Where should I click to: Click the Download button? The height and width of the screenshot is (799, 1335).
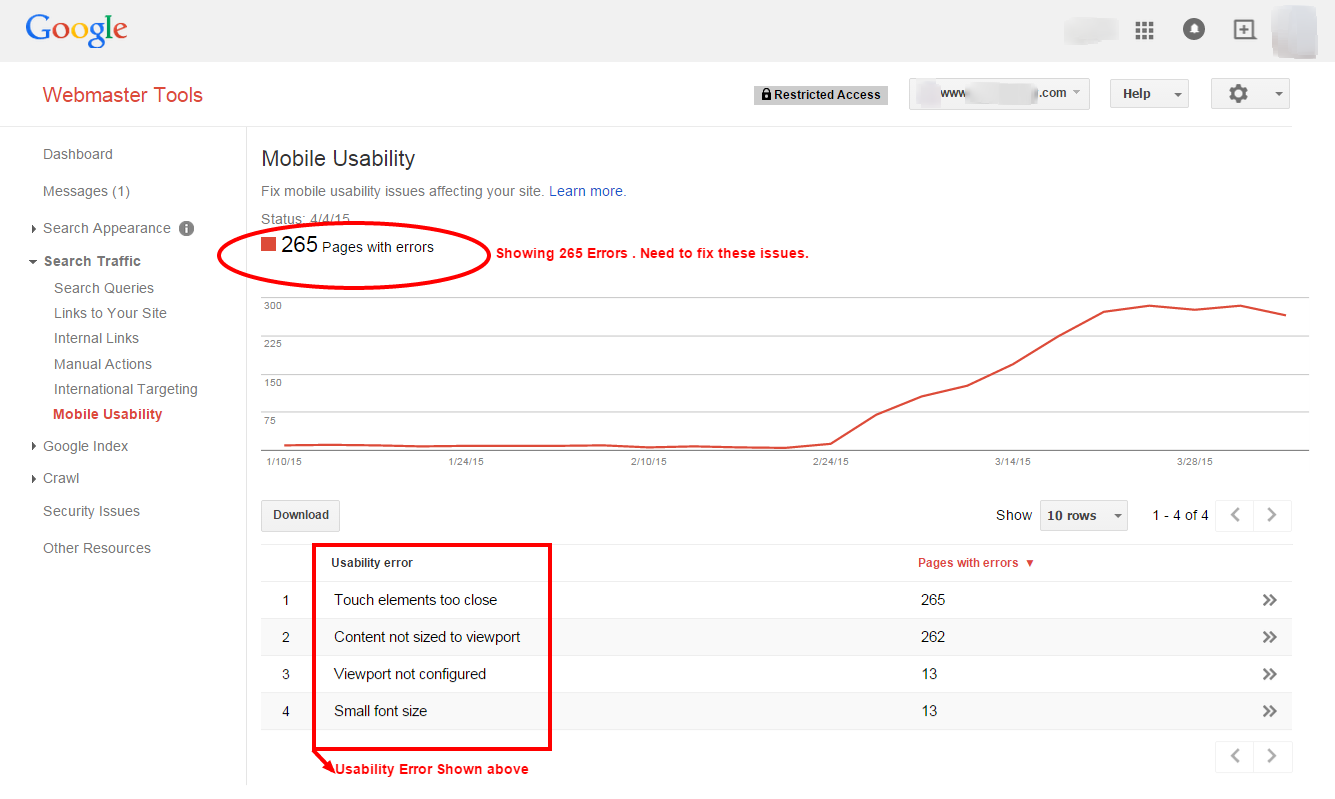click(301, 515)
